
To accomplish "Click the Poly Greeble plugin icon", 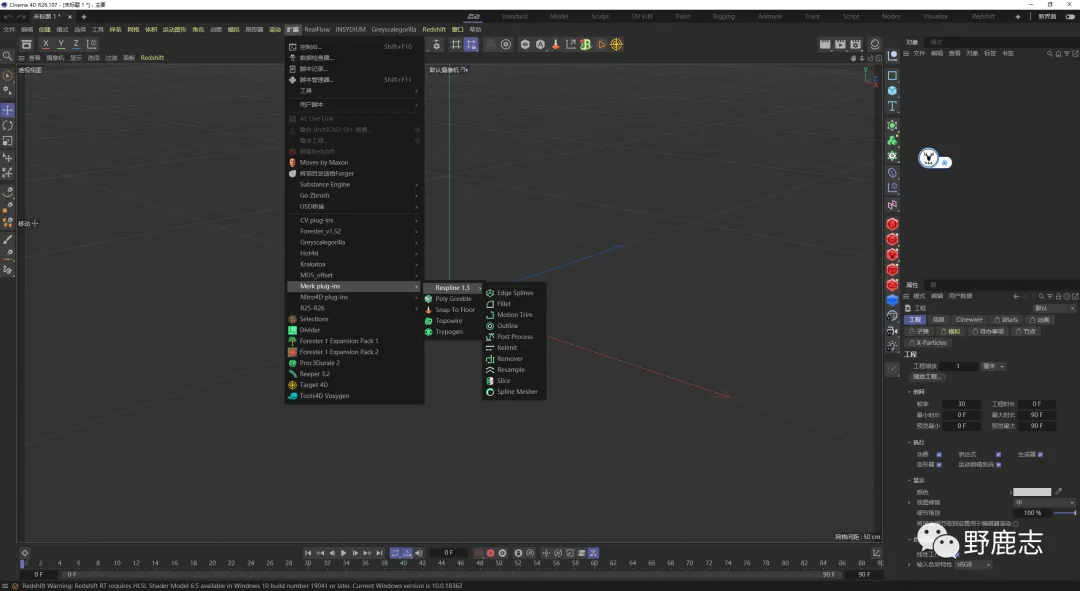I will [x=428, y=299].
